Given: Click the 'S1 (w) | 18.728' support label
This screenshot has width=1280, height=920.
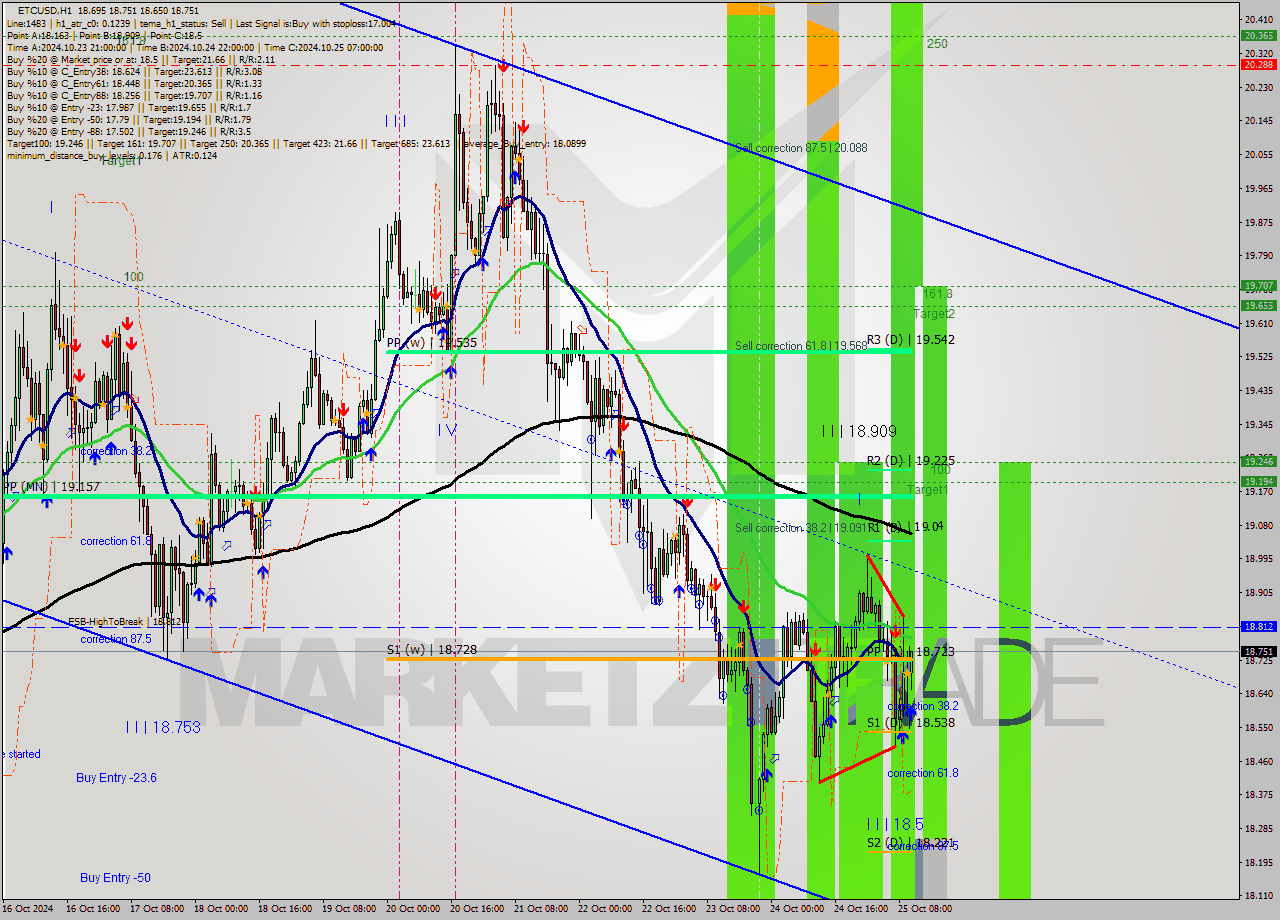Looking at the screenshot, I should point(432,650).
